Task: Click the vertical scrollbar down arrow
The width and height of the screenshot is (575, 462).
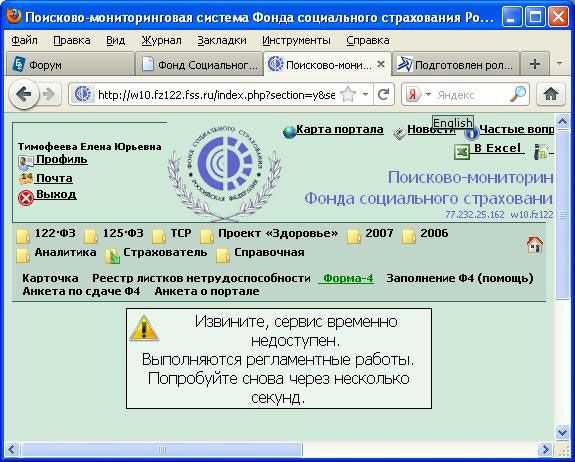Action: tap(562, 433)
